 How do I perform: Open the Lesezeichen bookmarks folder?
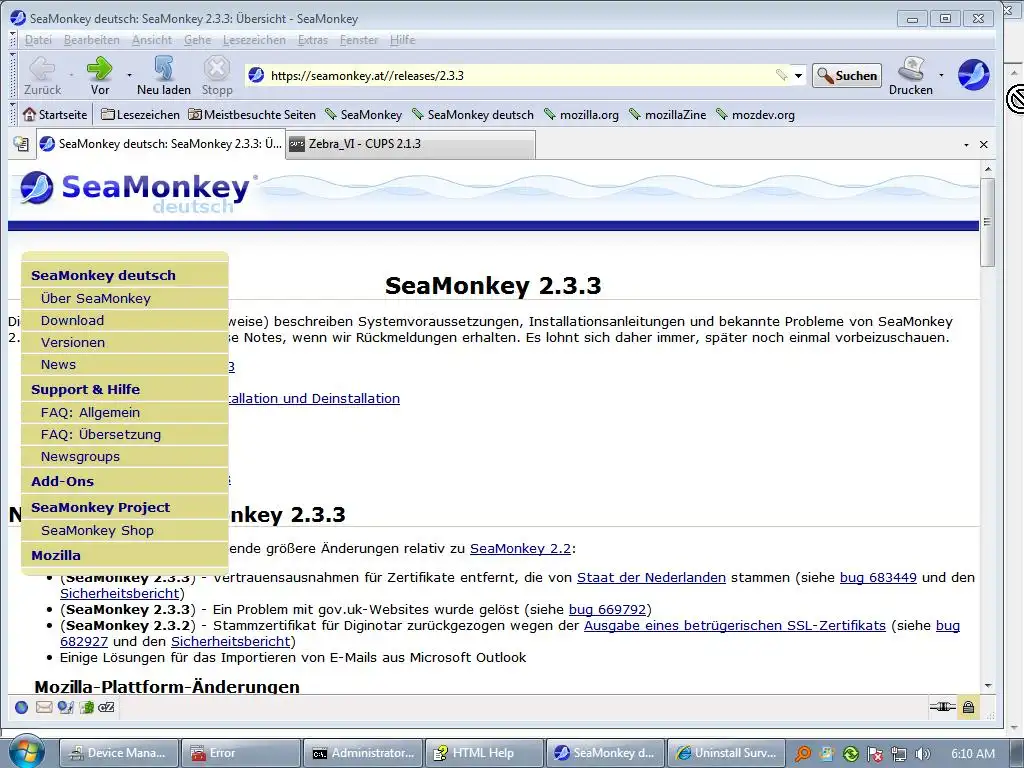140,115
